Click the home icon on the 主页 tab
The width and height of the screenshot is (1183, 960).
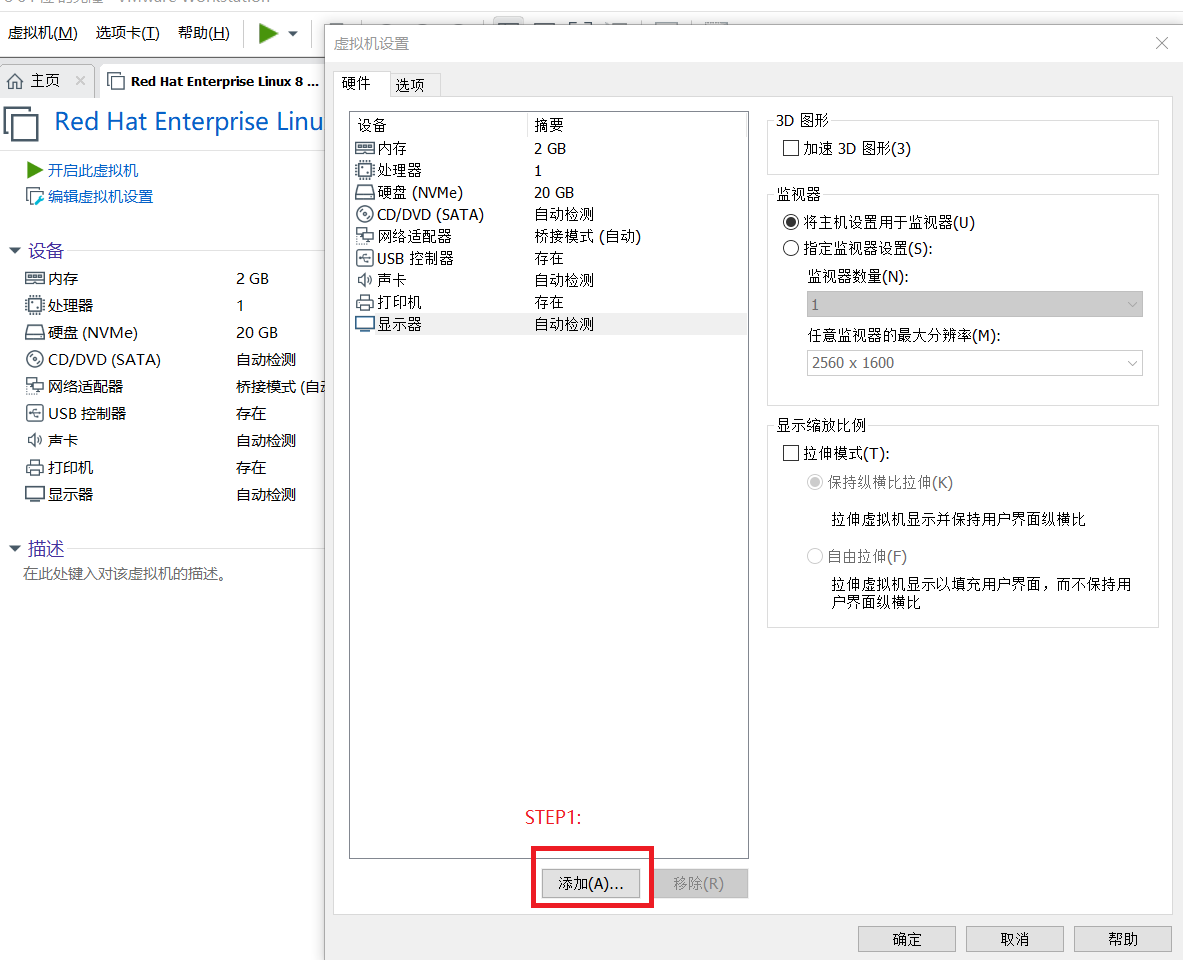point(14,81)
